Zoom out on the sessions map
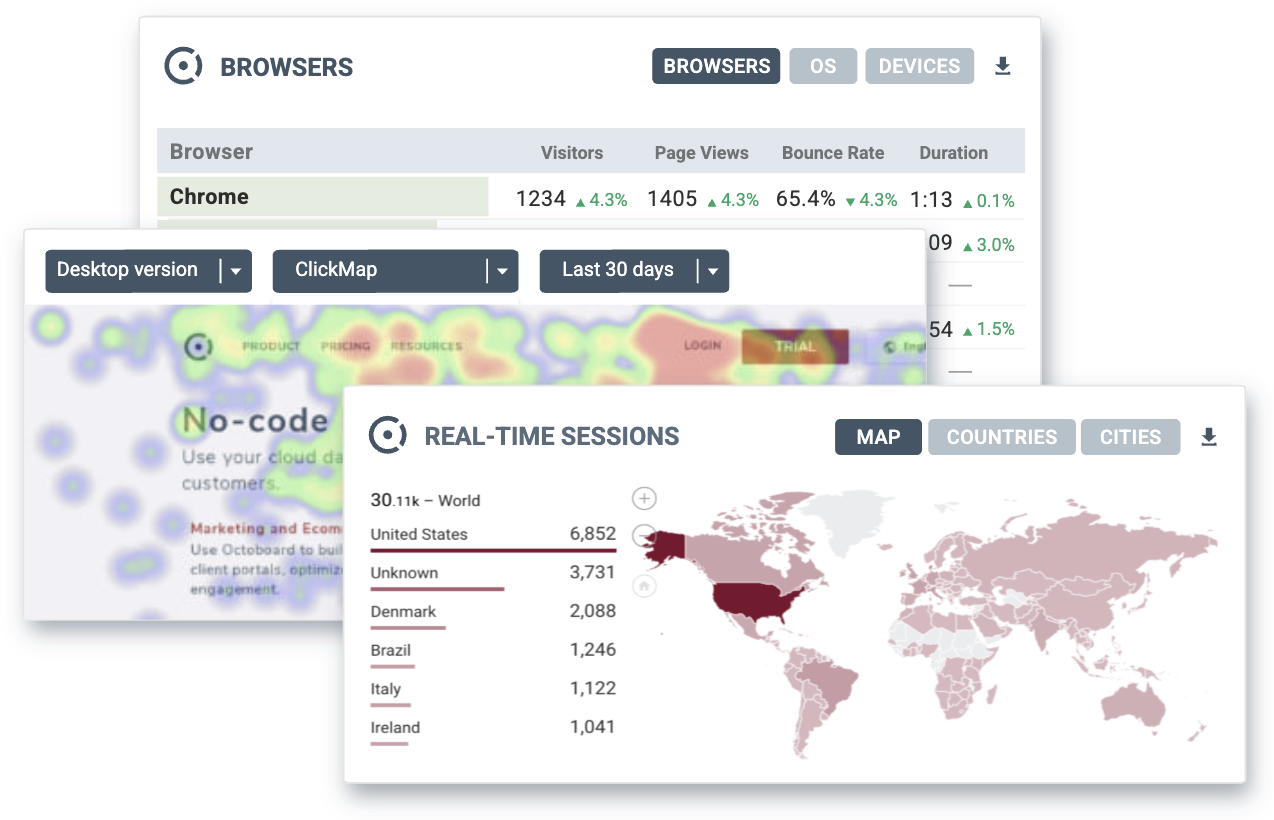The height and width of the screenshot is (820, 1274). 645,534
